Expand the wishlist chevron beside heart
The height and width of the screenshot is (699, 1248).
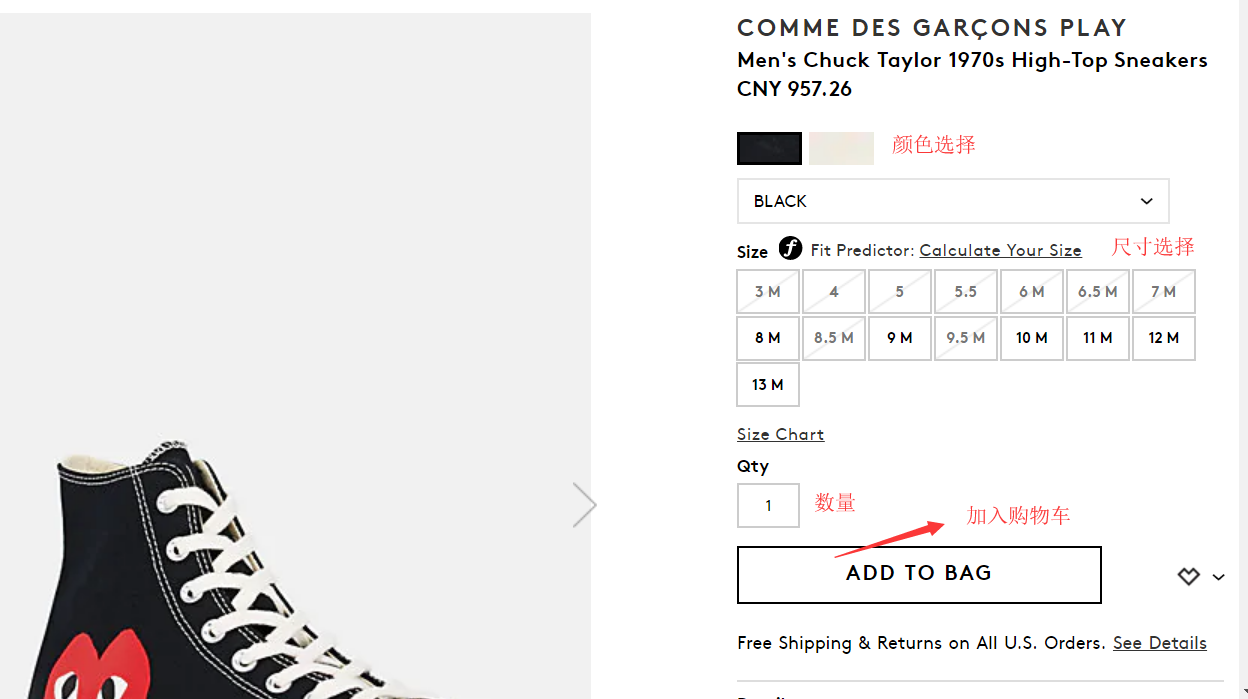[1218, 577]
